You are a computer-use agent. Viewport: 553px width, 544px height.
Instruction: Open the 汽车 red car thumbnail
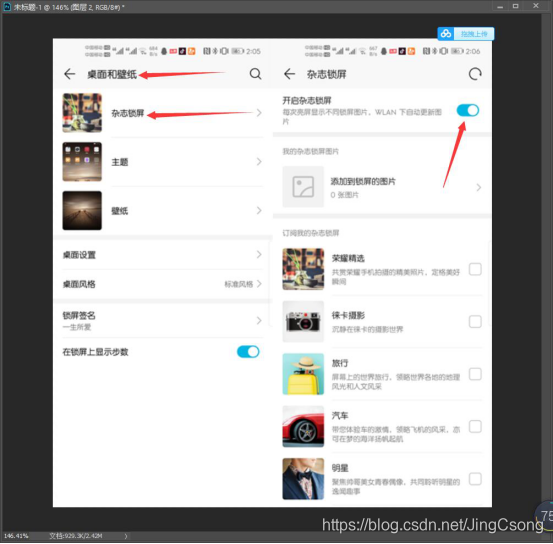coord(303,427)
